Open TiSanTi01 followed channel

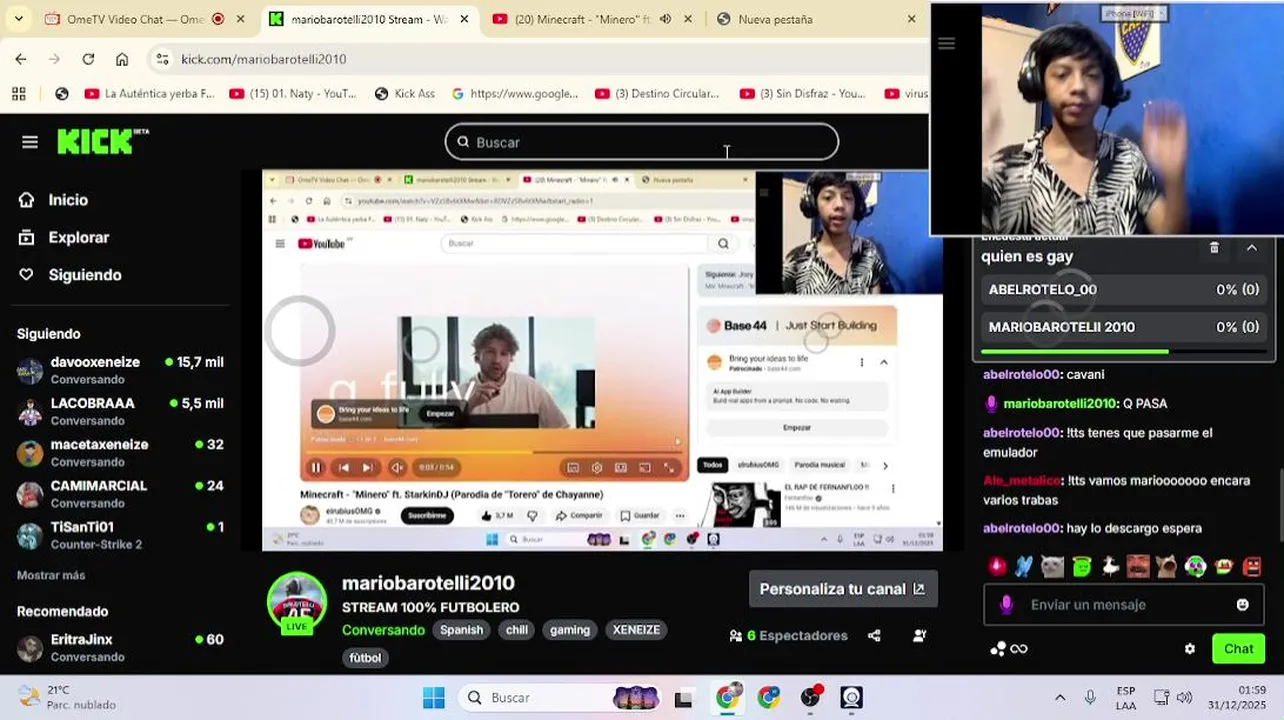pos(120,535)
